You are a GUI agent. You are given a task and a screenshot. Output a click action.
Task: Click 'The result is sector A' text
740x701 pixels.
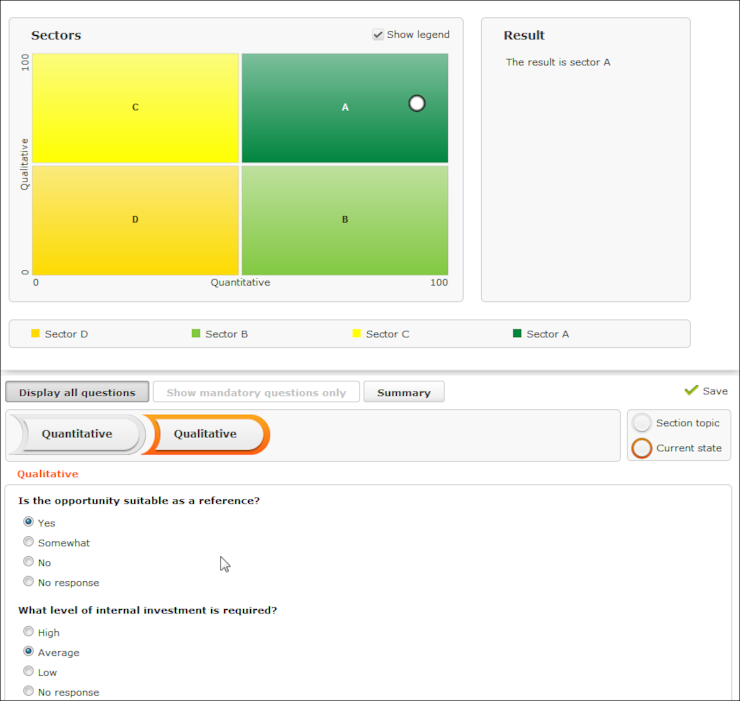click(558, 62)
